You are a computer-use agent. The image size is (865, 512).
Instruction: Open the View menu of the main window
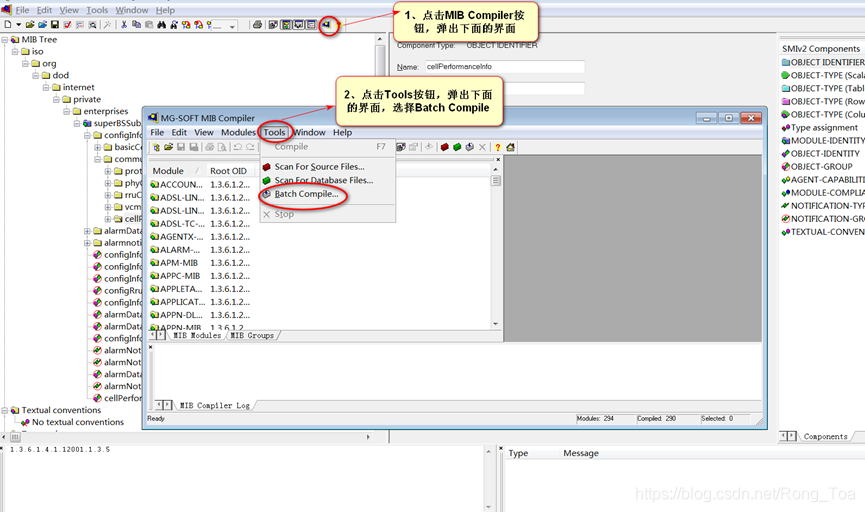(69, 10)
